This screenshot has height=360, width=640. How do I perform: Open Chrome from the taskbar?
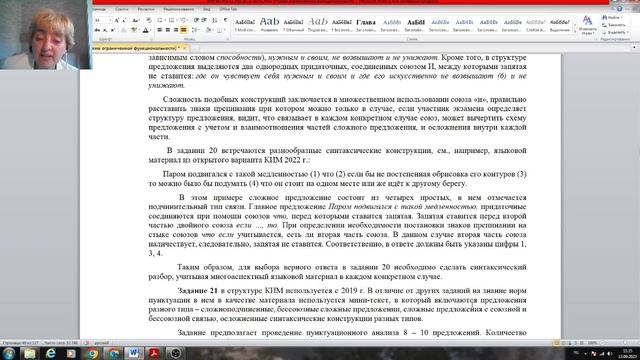point(92,353)
